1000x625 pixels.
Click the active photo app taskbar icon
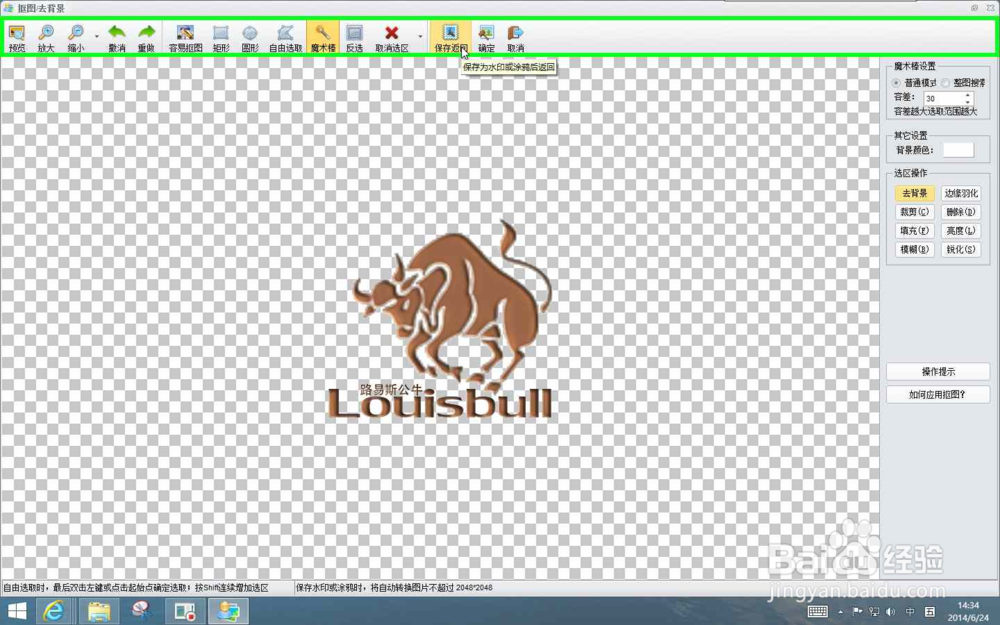[x=228, y=612]
